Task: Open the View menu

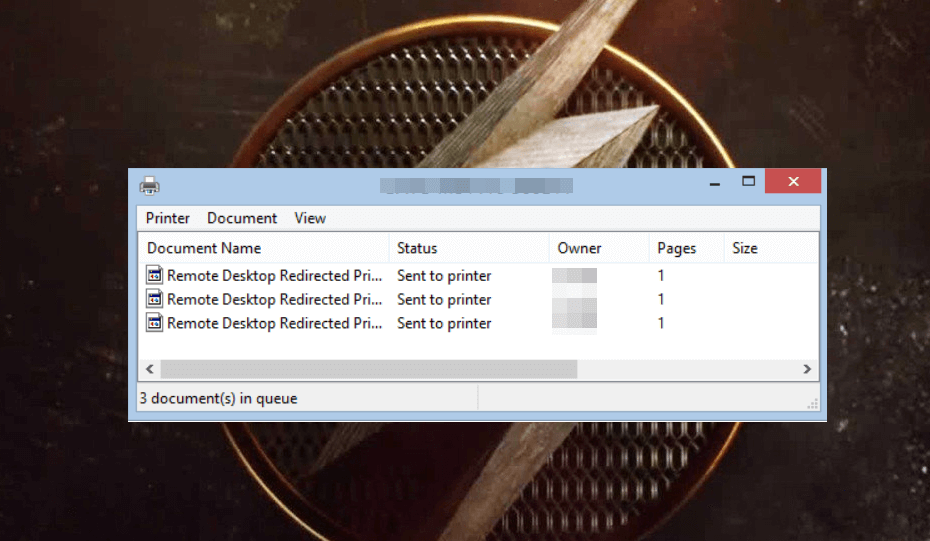Action: (310, 218)
